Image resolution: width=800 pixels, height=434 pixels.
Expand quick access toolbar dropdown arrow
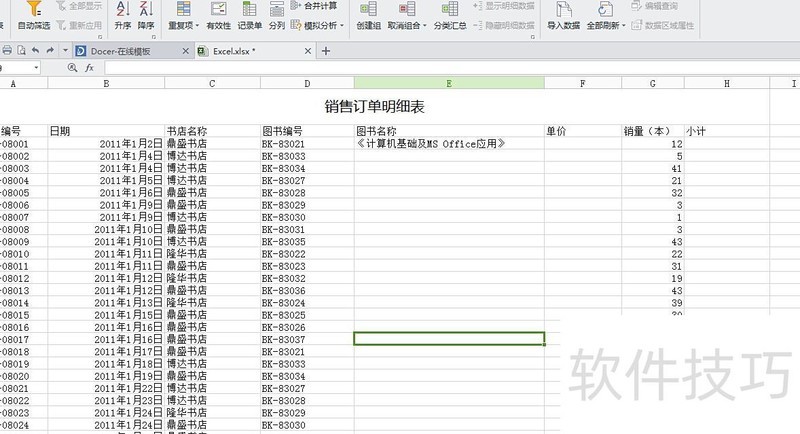65,50
